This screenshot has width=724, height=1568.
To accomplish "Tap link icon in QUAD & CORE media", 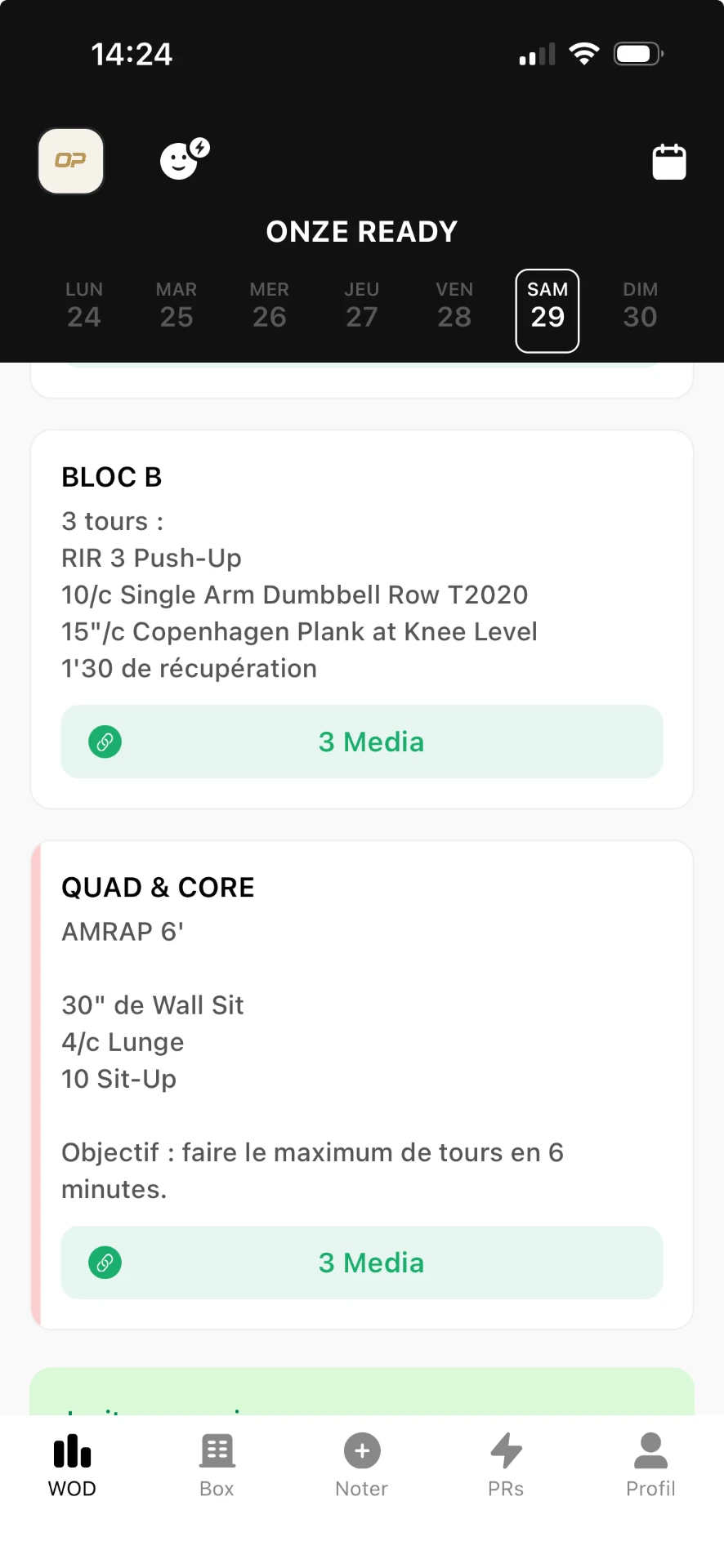I will point(105,1263).
